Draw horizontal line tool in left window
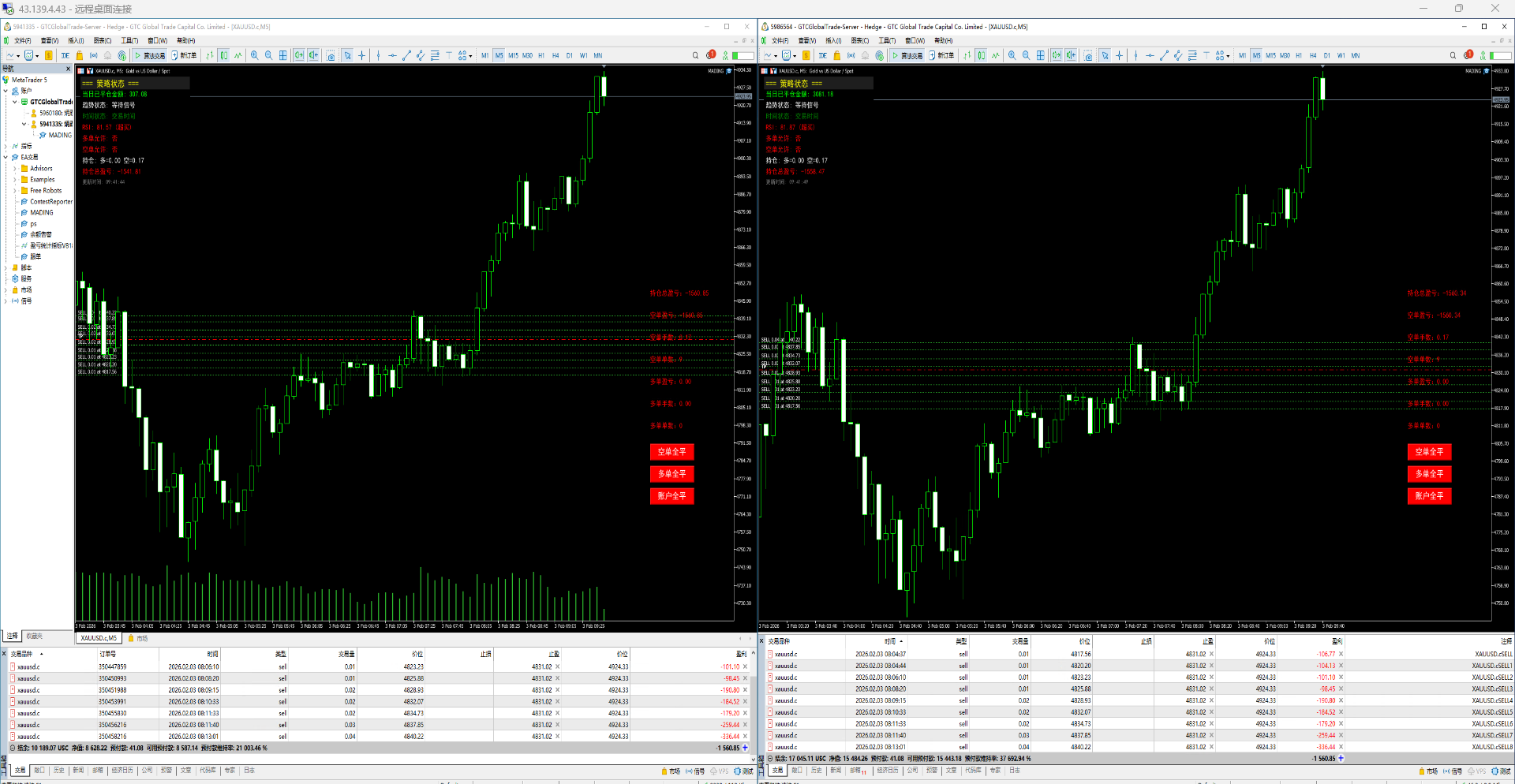This screenshot has width=1515, height=784. click(x=392, y=55)
